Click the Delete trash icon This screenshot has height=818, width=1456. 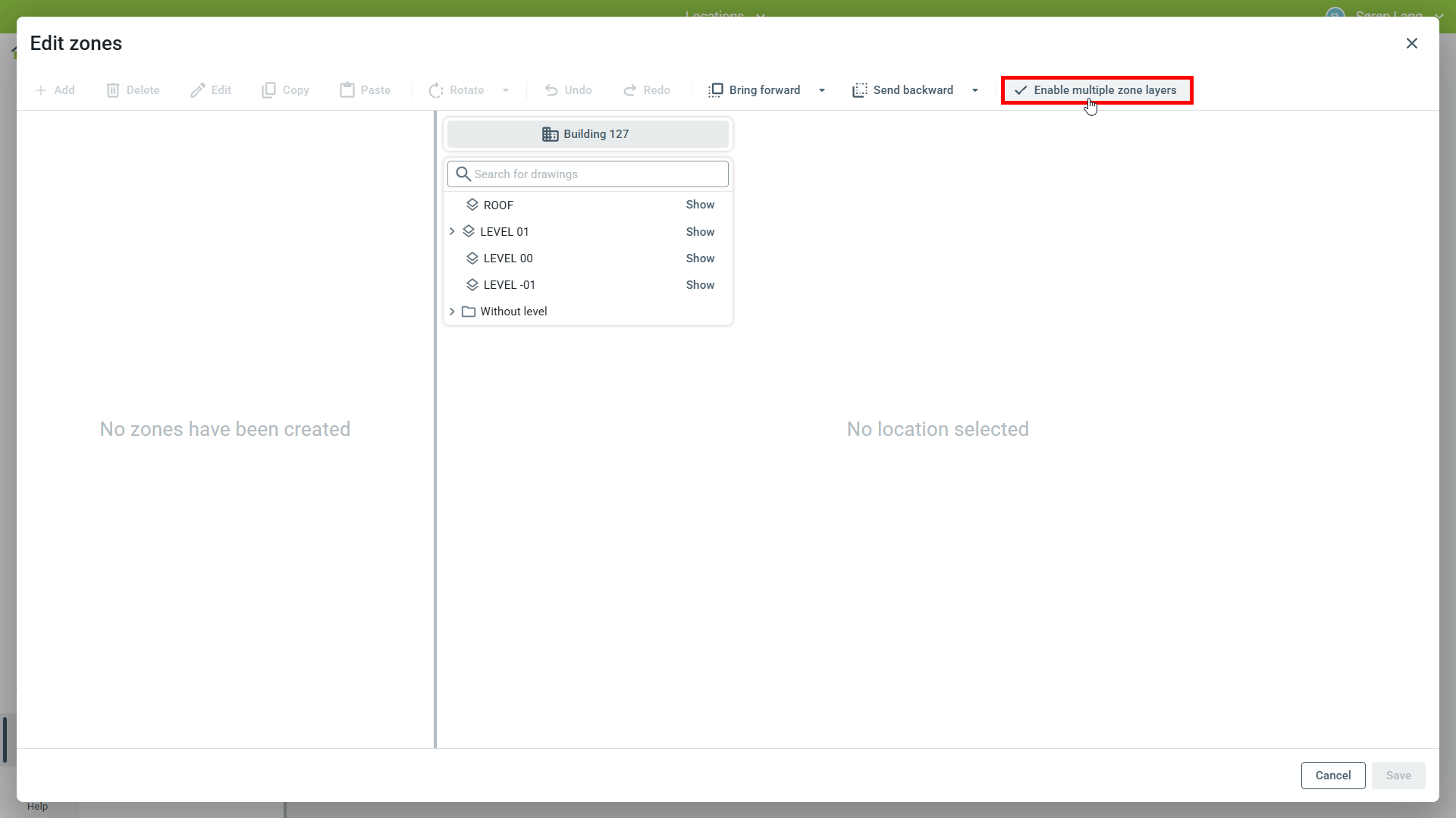click(113, 90)
